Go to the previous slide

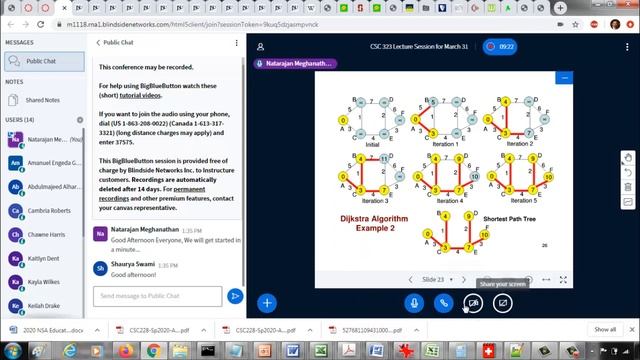point(410,280)
